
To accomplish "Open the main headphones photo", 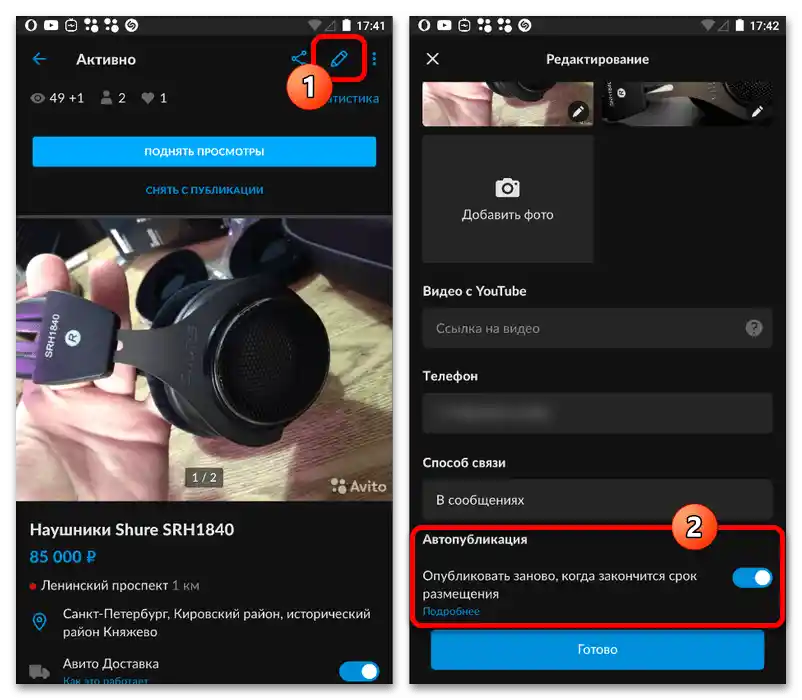I will point(204,358).
